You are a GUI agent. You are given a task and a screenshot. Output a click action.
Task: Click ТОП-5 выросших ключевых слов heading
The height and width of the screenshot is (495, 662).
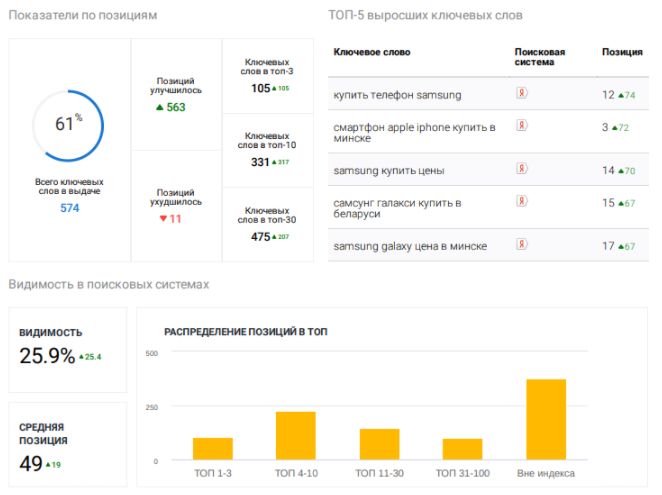point(426,15)
